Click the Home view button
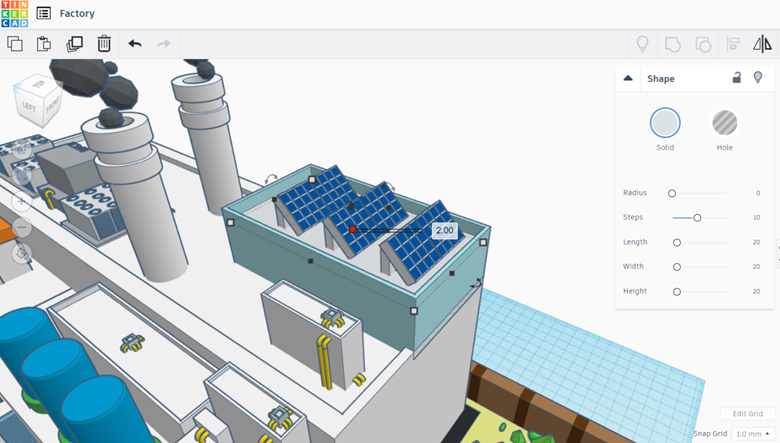 (21, 150)
